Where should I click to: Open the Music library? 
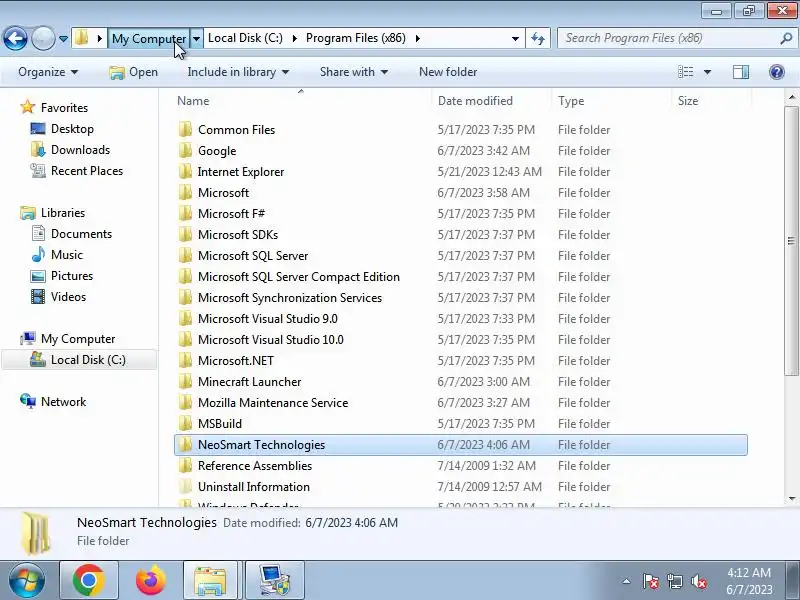pyautogui.click(x=66, y=255)
